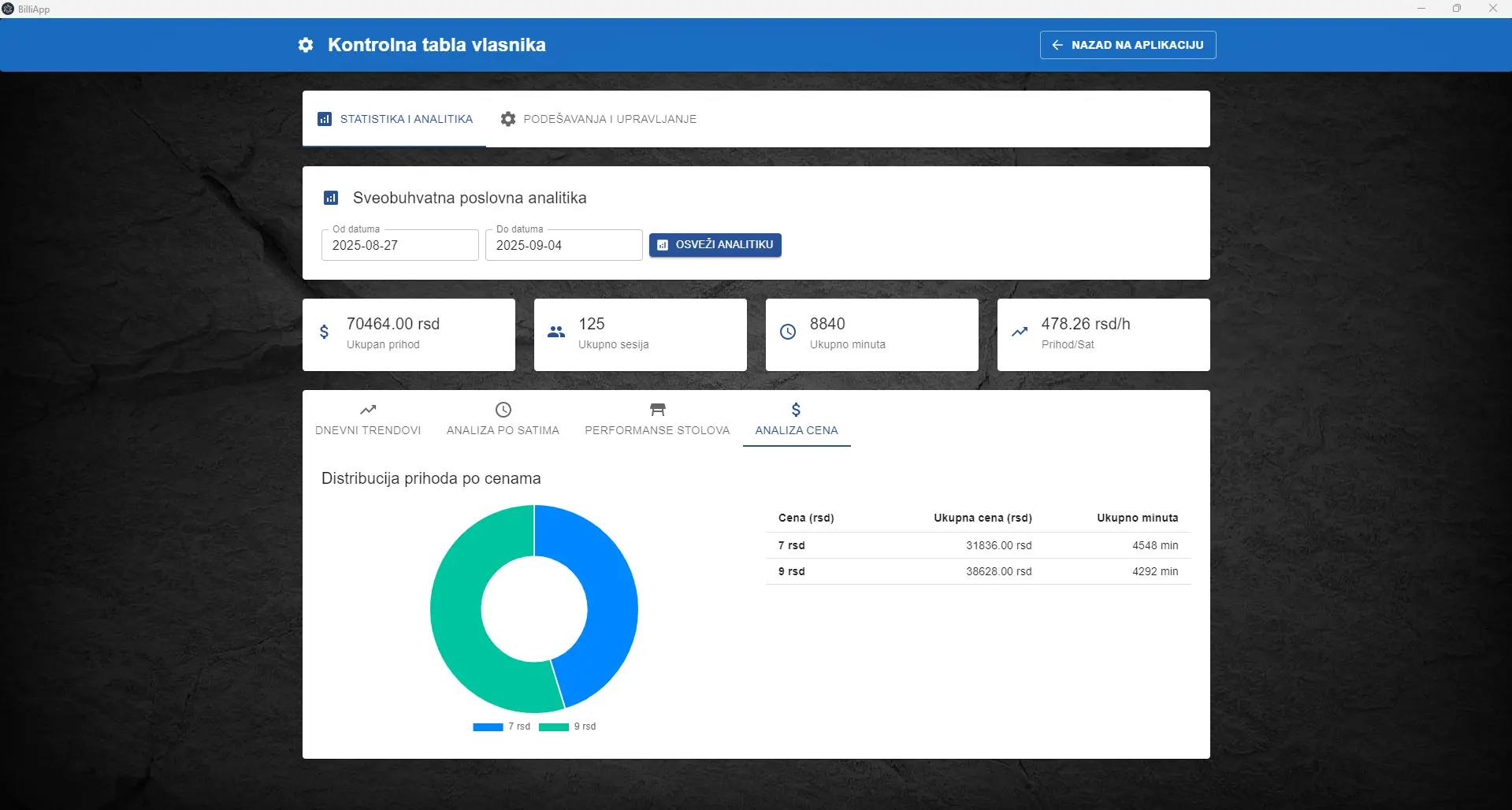Click the clock icon on Ukupno minuta card
This screenshot has width=1512, height=810.
coord(788,332)
